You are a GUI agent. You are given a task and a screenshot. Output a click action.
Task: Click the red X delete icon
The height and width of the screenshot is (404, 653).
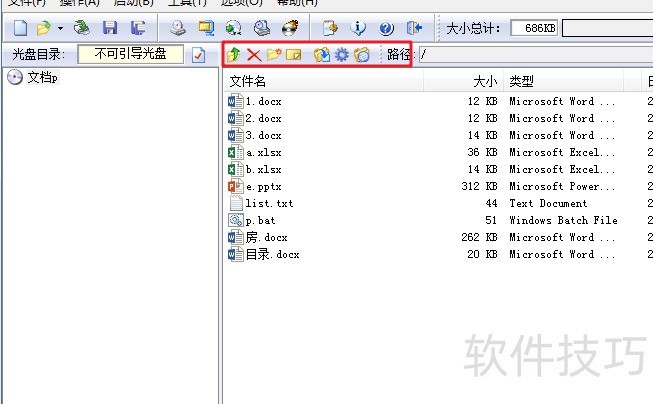254,55
